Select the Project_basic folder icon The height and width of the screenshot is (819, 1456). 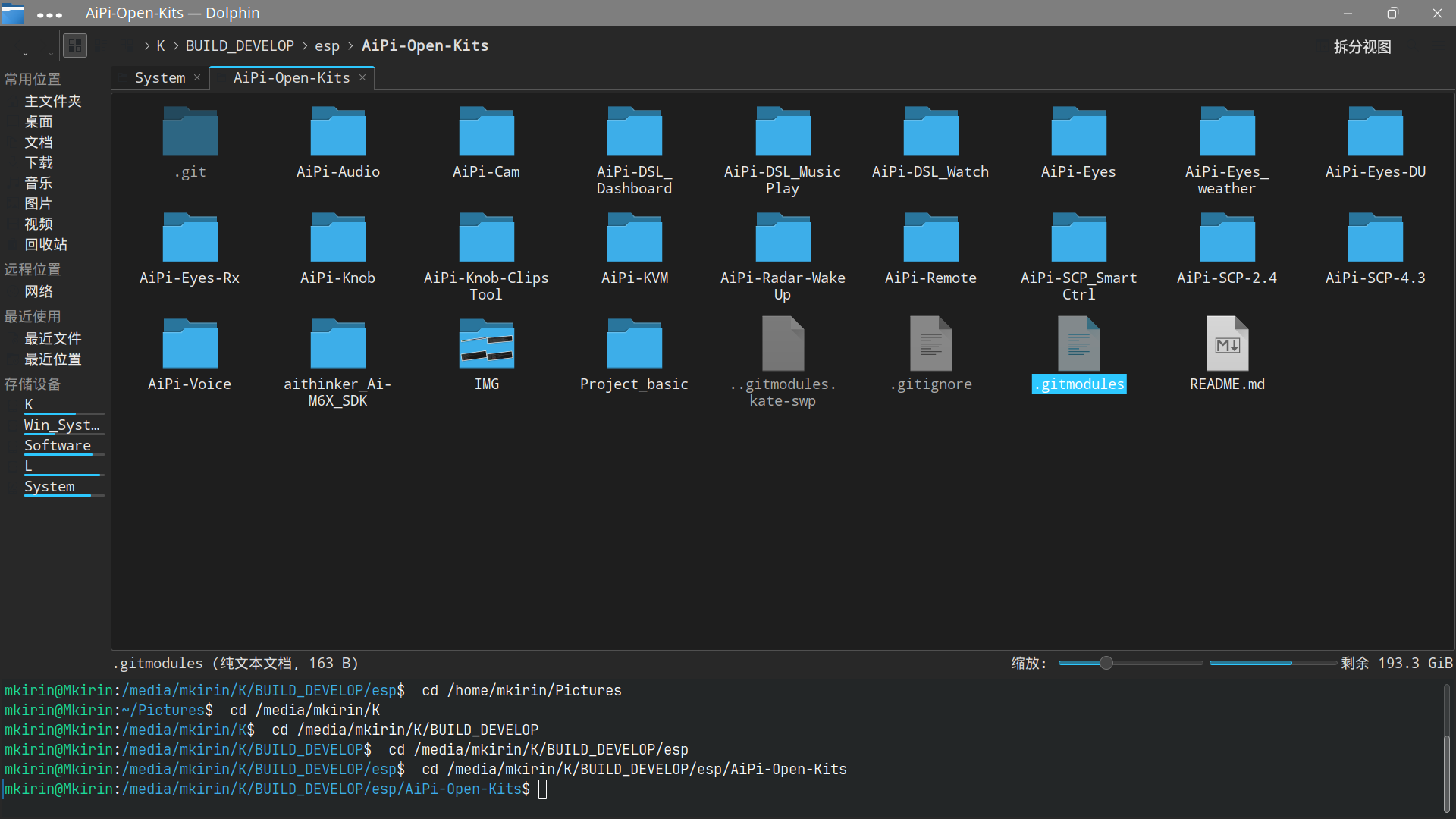(x=634, y=344)
